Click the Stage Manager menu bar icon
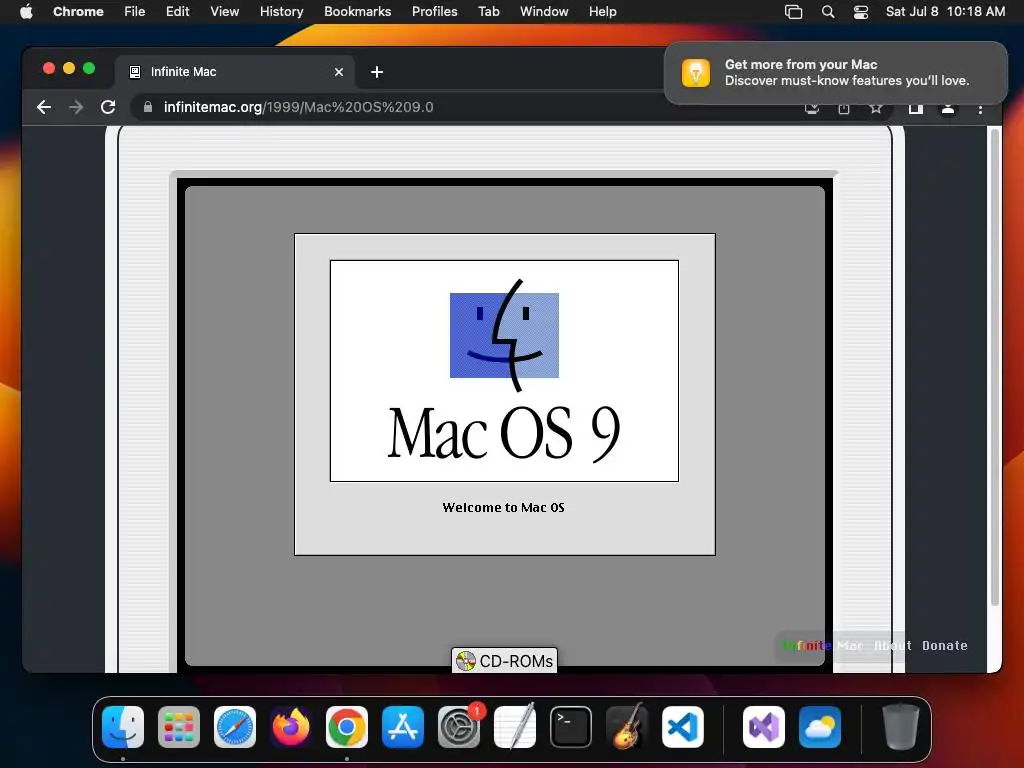 tap(793, 11)
